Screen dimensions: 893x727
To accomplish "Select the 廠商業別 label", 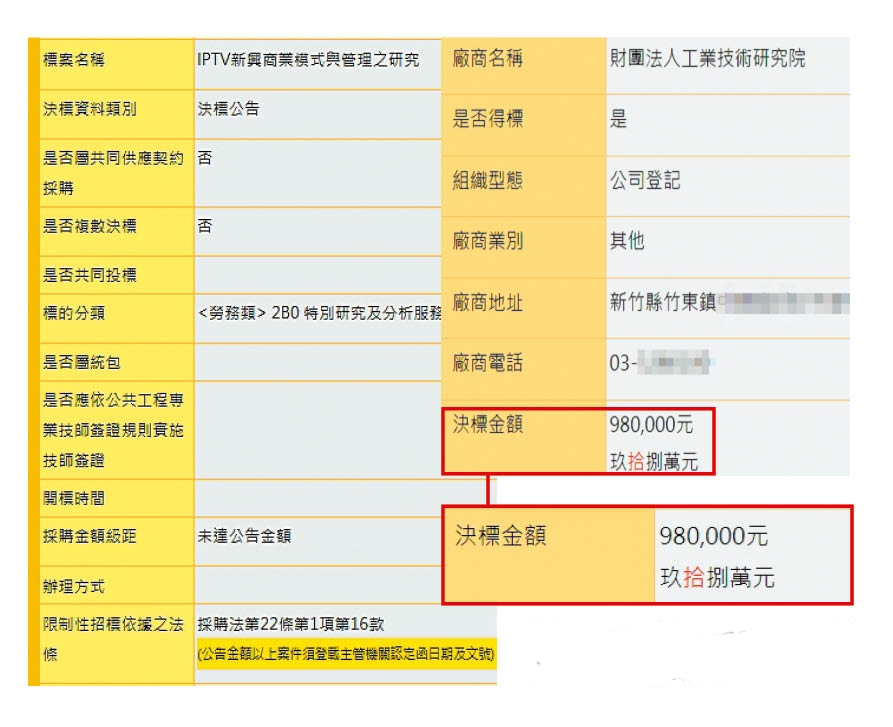I will pyautogui.click(x=488, y=241).
